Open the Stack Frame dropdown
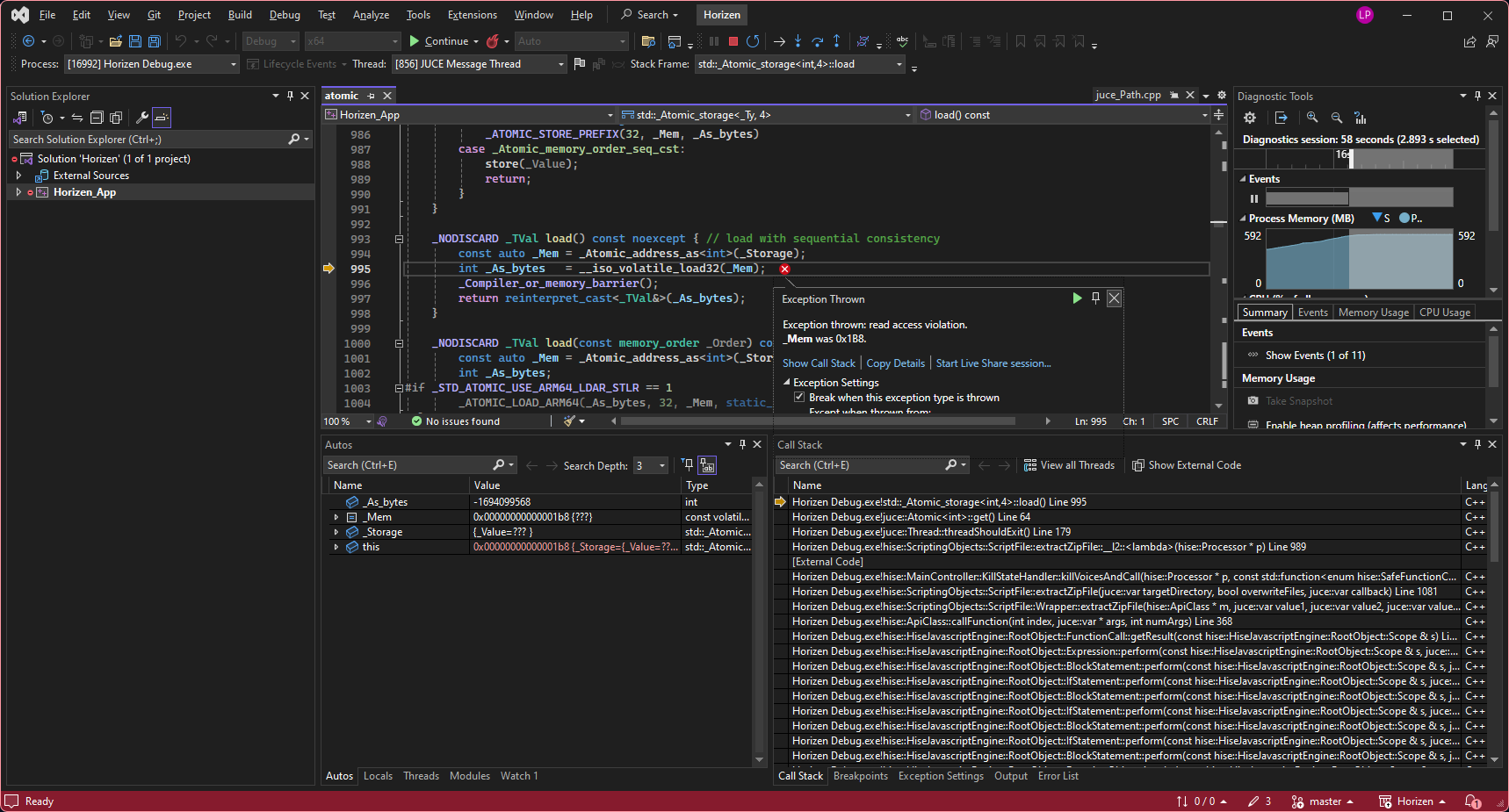The width and height of the screenshot is (1509, 812). [x=899, y=64]
